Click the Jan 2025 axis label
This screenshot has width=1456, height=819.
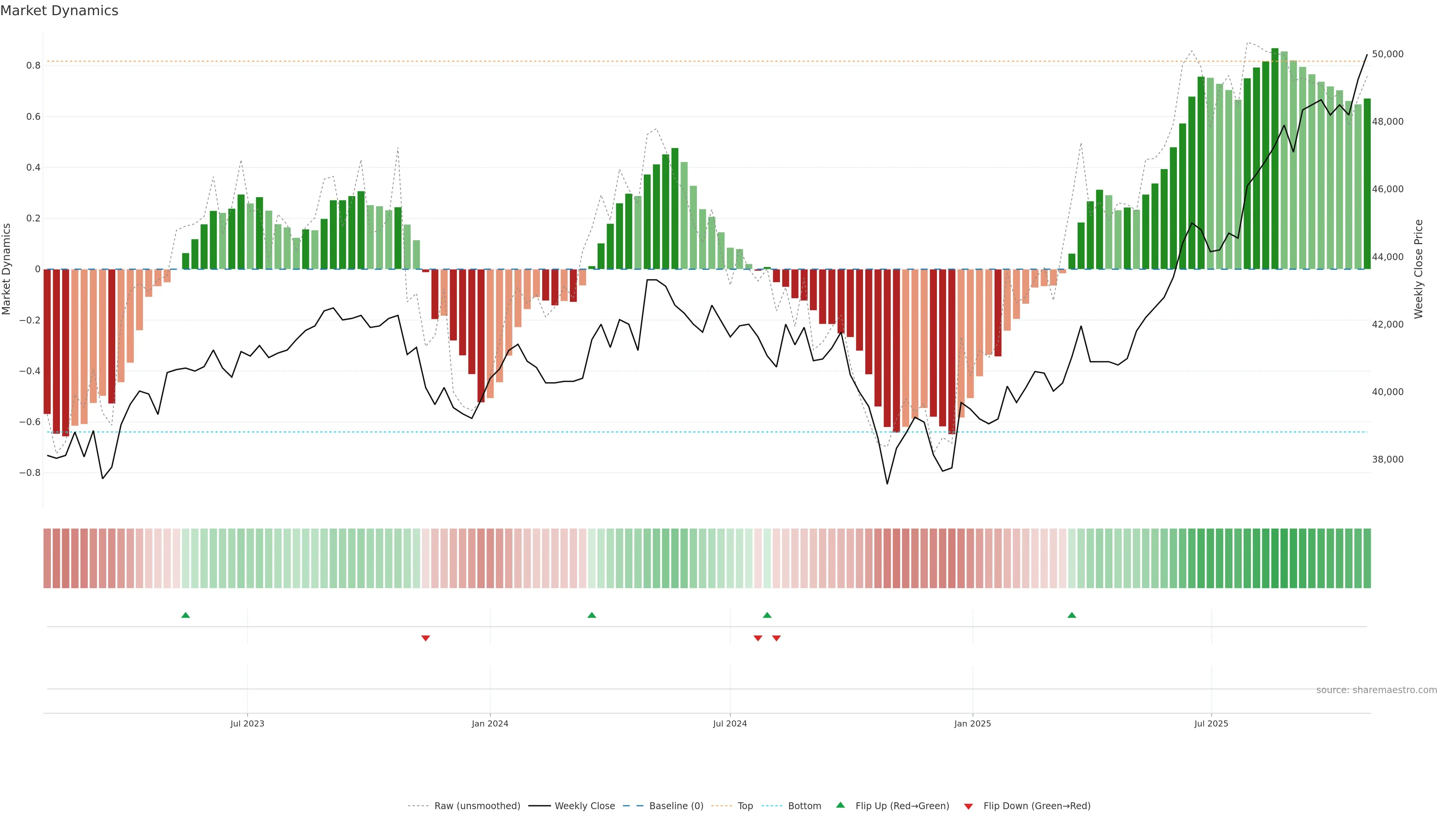(972, 723)
